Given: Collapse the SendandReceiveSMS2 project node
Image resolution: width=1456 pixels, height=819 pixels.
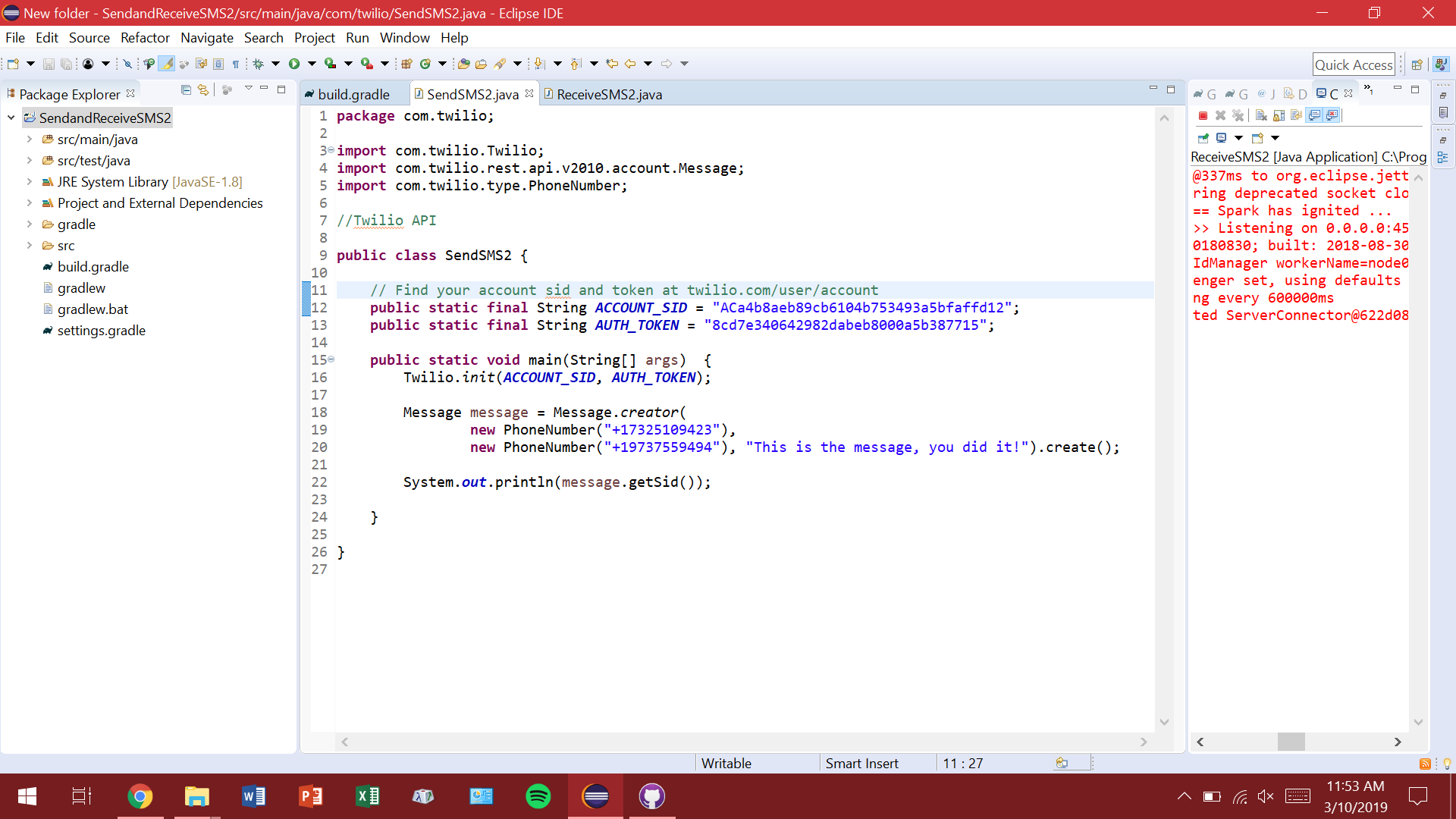Looking at the screenshot, I should (x=11, y=118).
